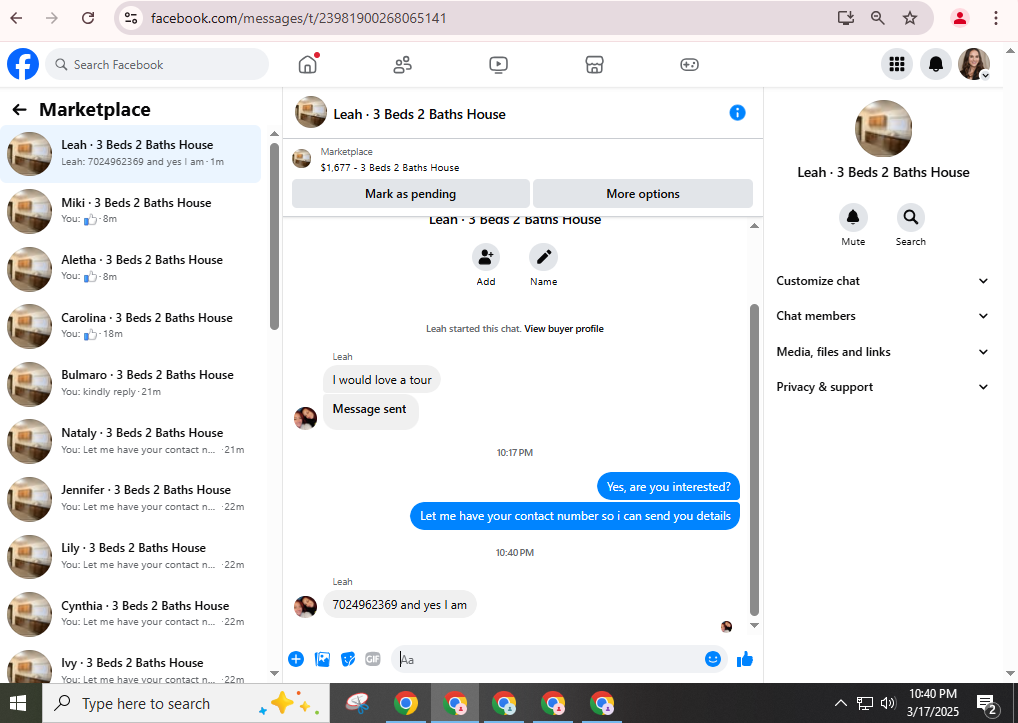Click the More options button

643,194
